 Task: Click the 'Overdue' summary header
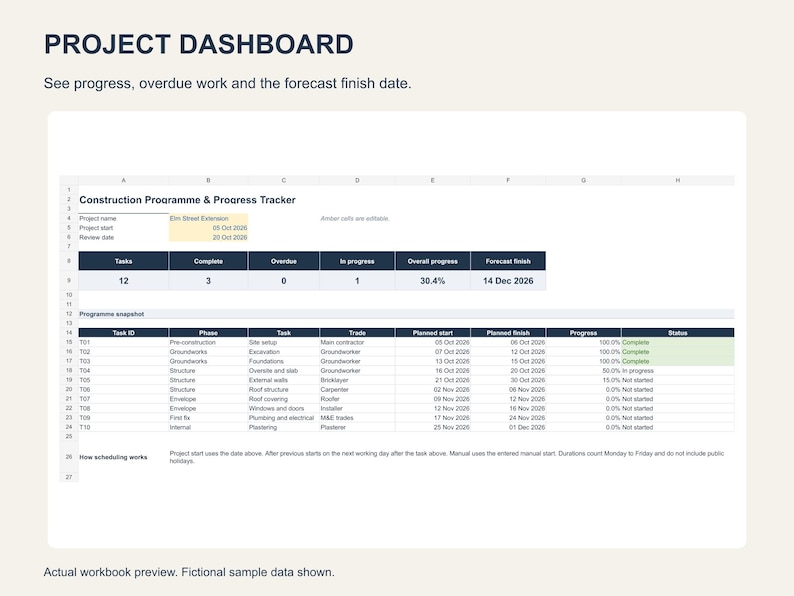[x=284, y=261]
